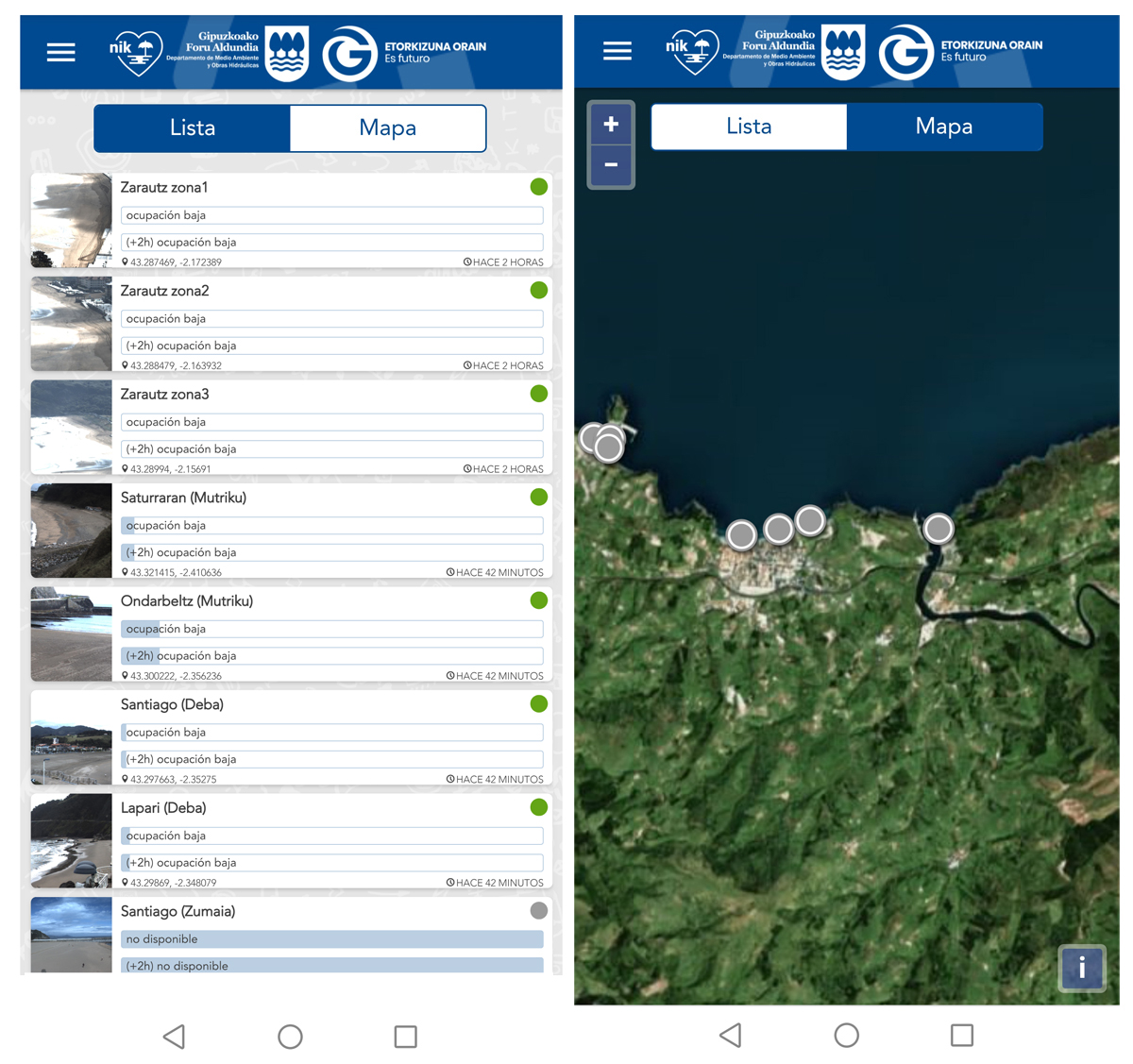The height and width of the screenshot is (1064, 1133).
Task: Tap Zarautz zona1 green status dot
Action: [x=539, y=187]
